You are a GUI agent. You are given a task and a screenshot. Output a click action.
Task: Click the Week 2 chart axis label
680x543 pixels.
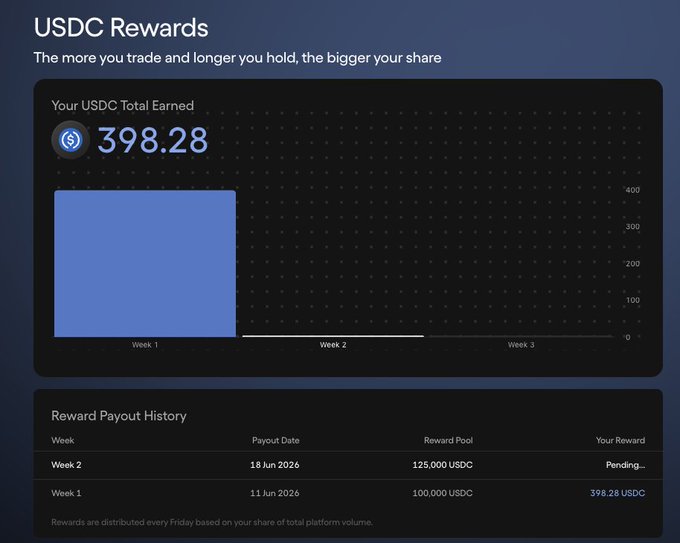[333, 345]
